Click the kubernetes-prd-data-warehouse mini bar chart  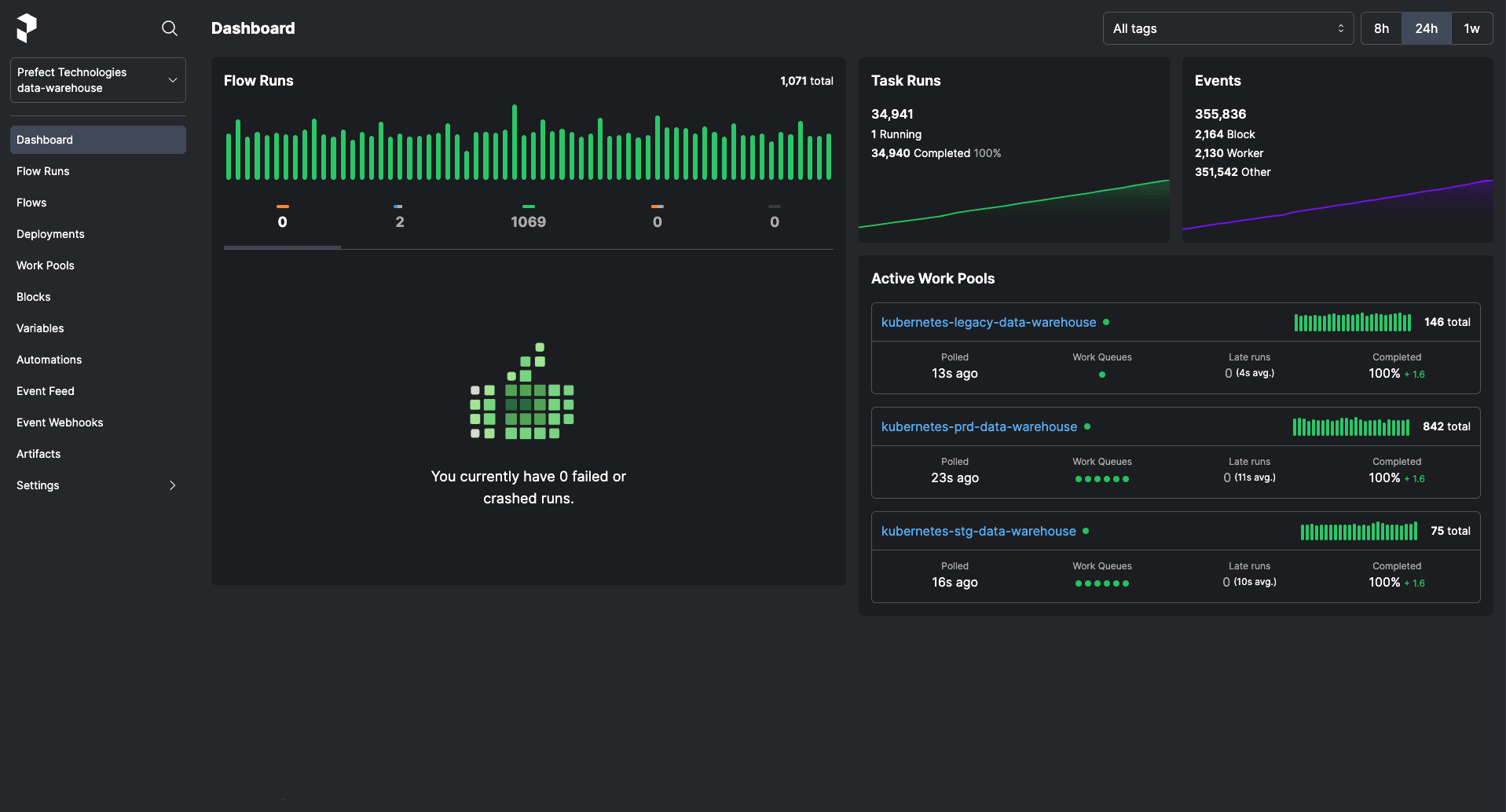coord(1351,427)
